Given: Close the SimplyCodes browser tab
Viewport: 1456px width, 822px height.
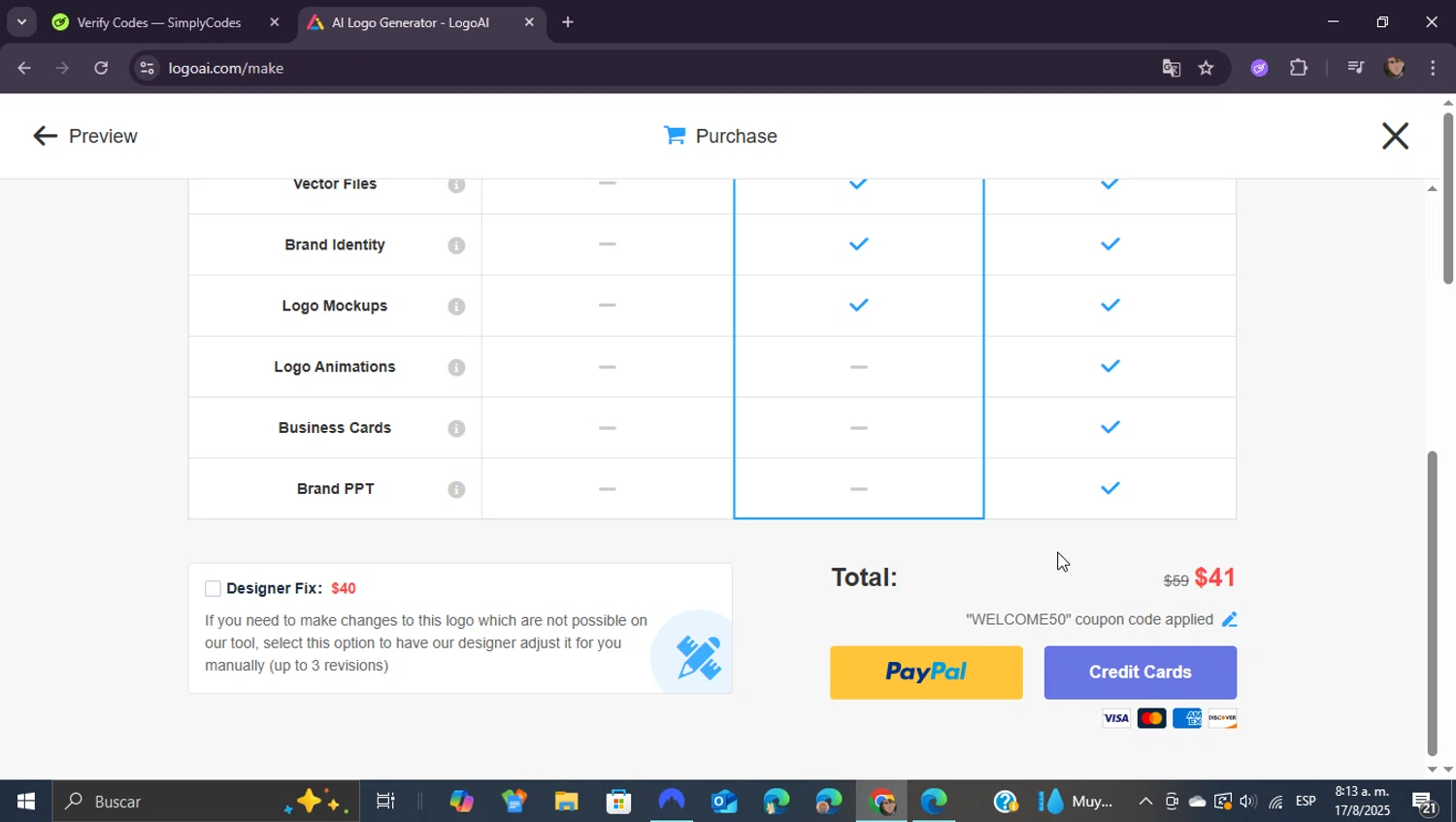Looking at the screenshot, I should [275, 21].
